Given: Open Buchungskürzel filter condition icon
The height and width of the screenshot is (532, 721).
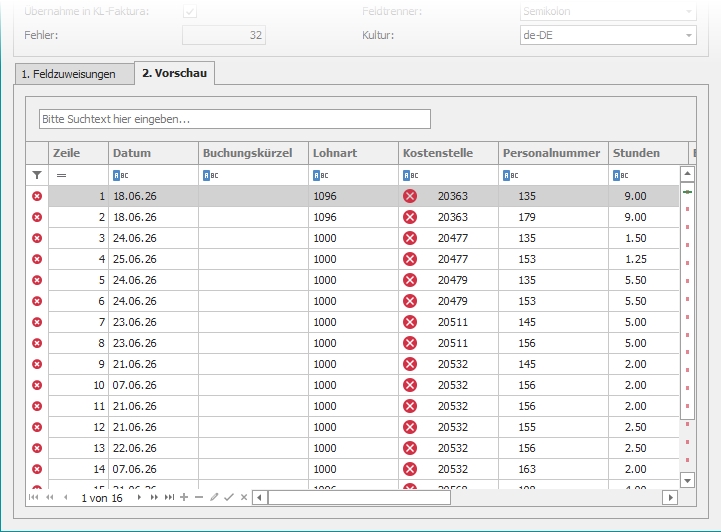Looking at the screenshot, I should pos(211,175).
